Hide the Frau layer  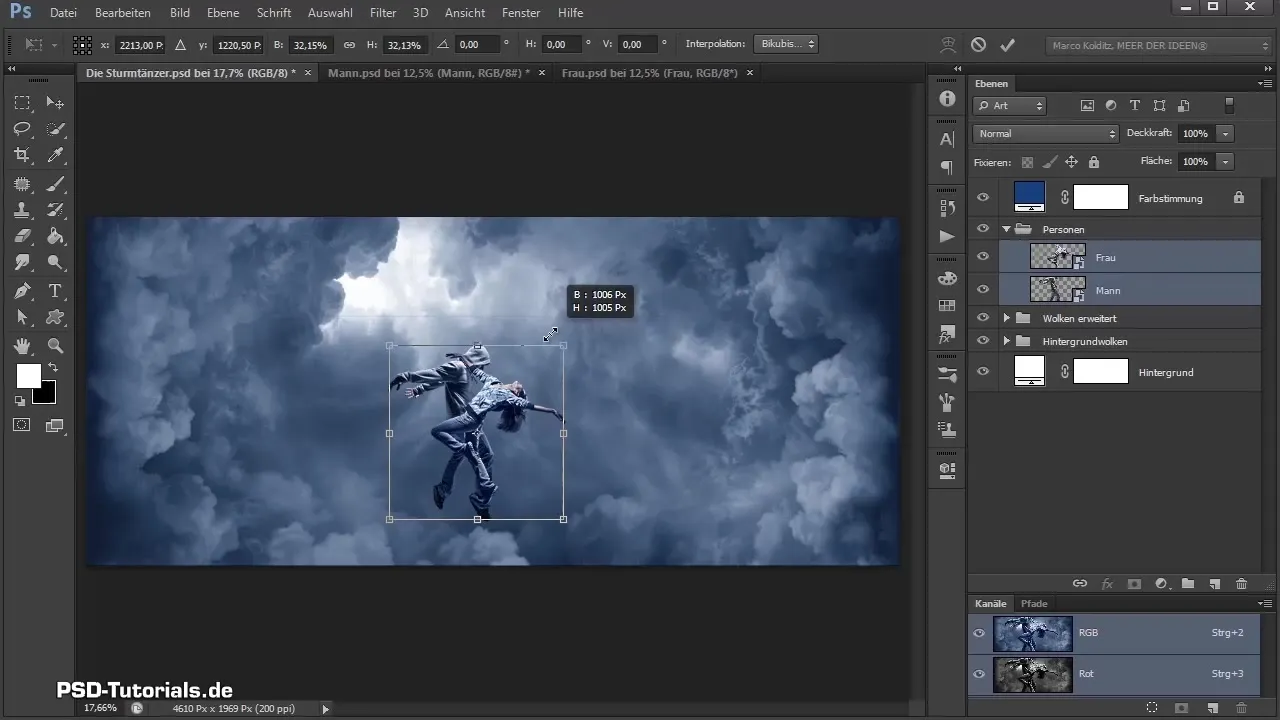(x=982, y=257)
